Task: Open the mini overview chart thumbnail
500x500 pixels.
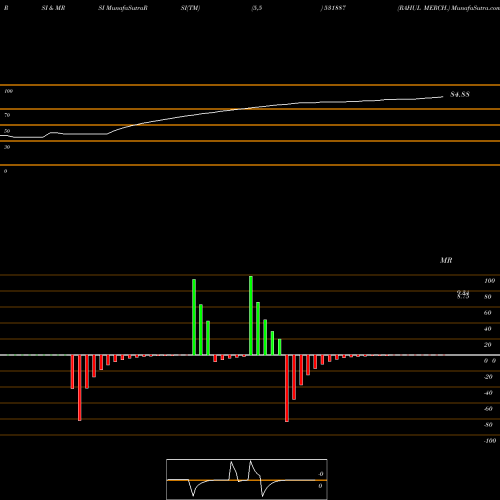Action: point(247,479)
